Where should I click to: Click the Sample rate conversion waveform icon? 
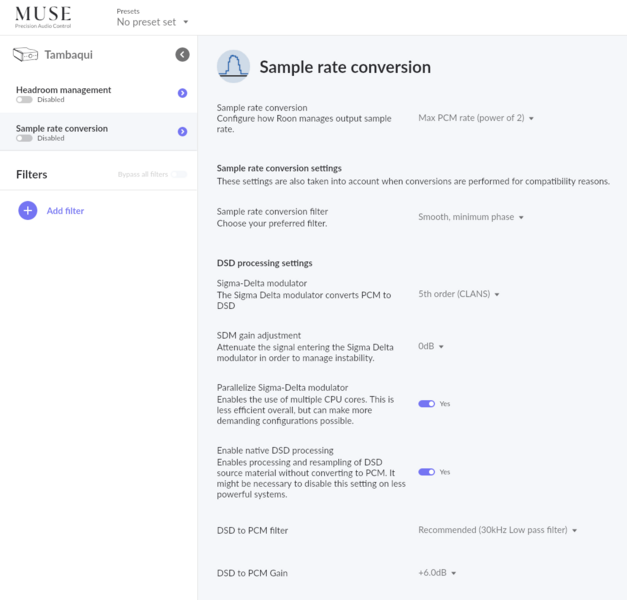click(x=233, y=67)
